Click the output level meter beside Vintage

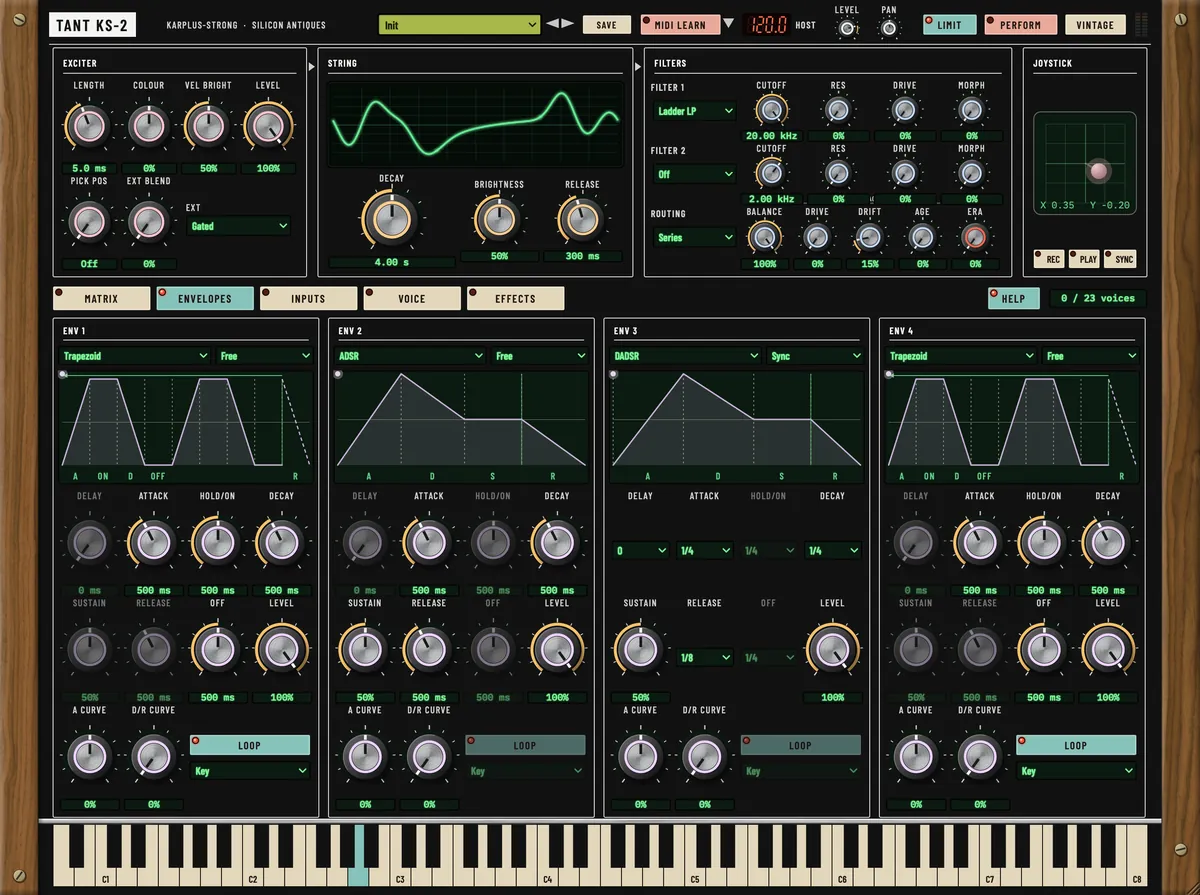point(1142,25)
